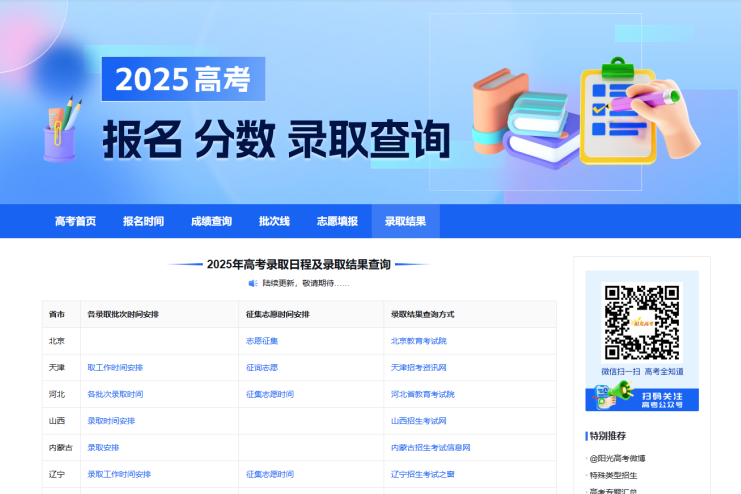Open @阳光高考微博 sidebar link
The height and width of the screenshot is (494, 741).
[617, 458]
